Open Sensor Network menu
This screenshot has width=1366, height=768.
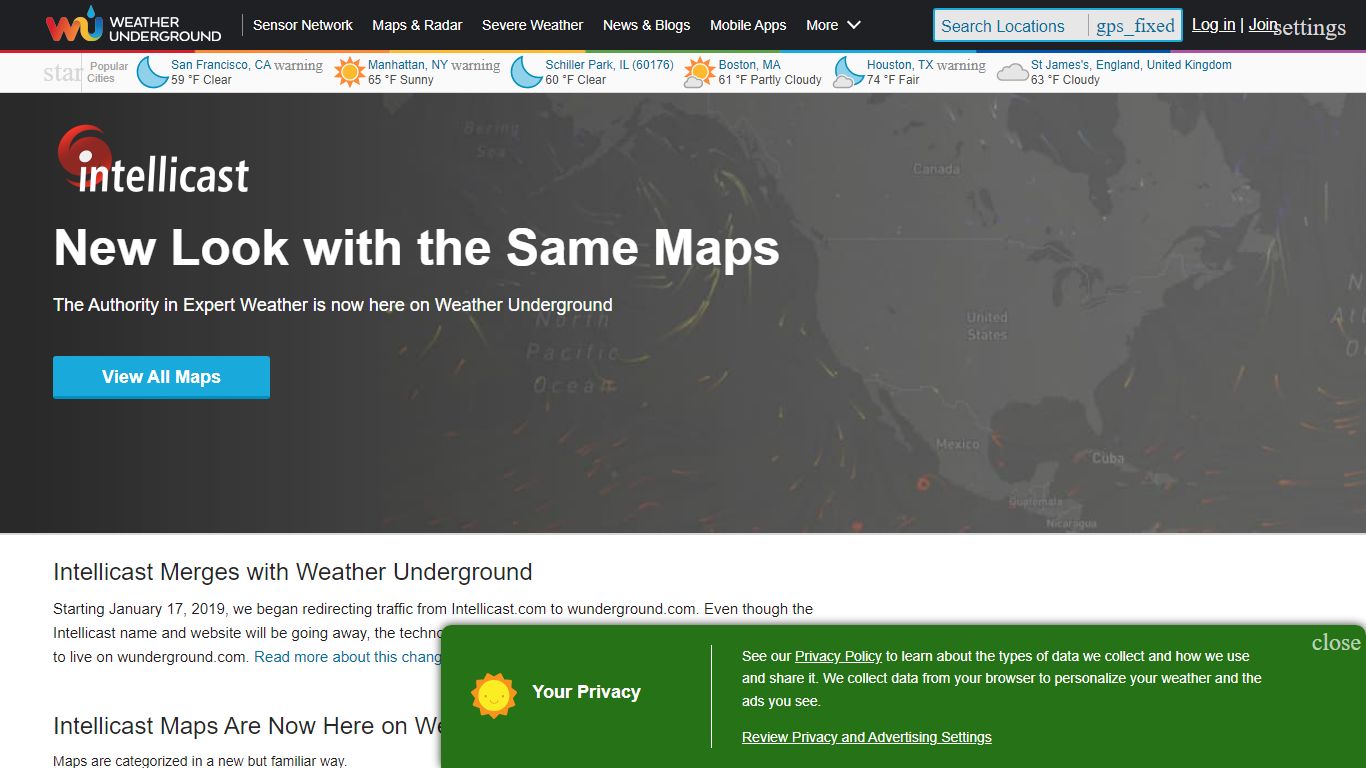303,25
